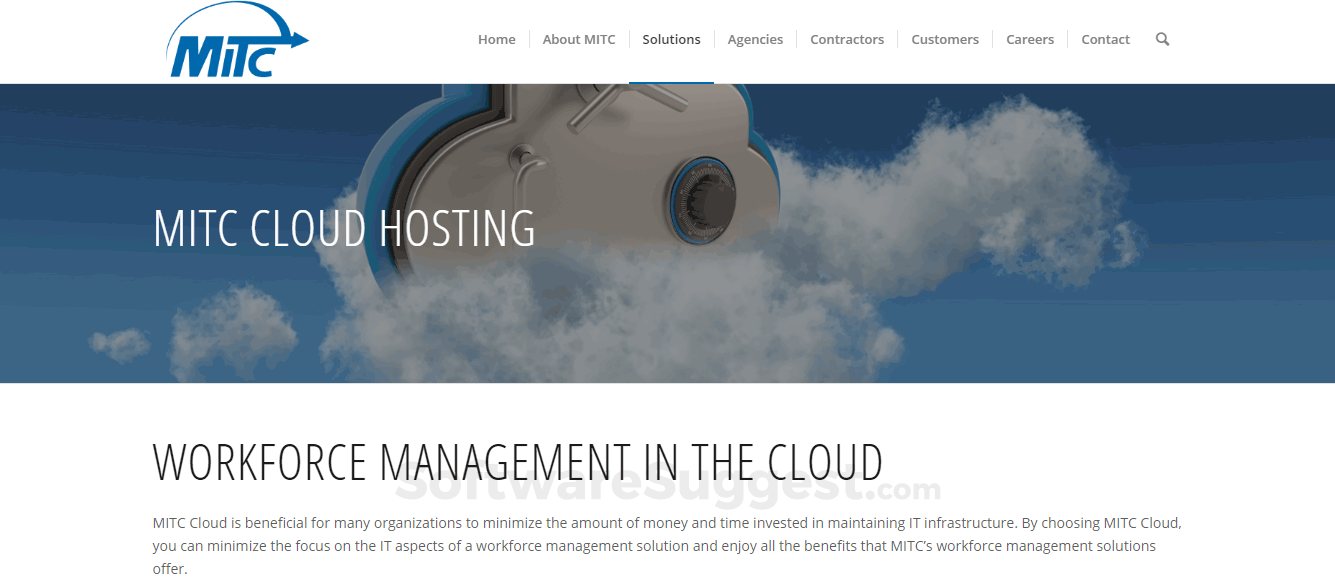View the Customers page

click(x=944, y=39)
